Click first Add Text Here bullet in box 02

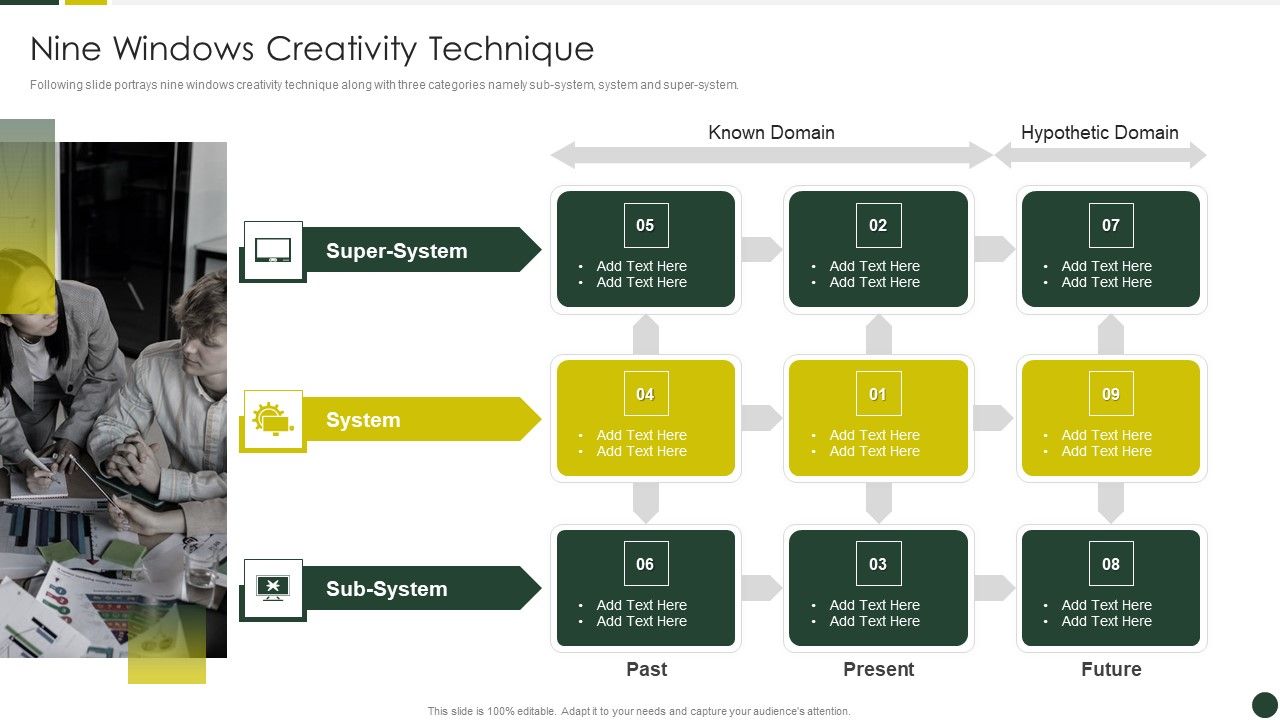(874, 266)
